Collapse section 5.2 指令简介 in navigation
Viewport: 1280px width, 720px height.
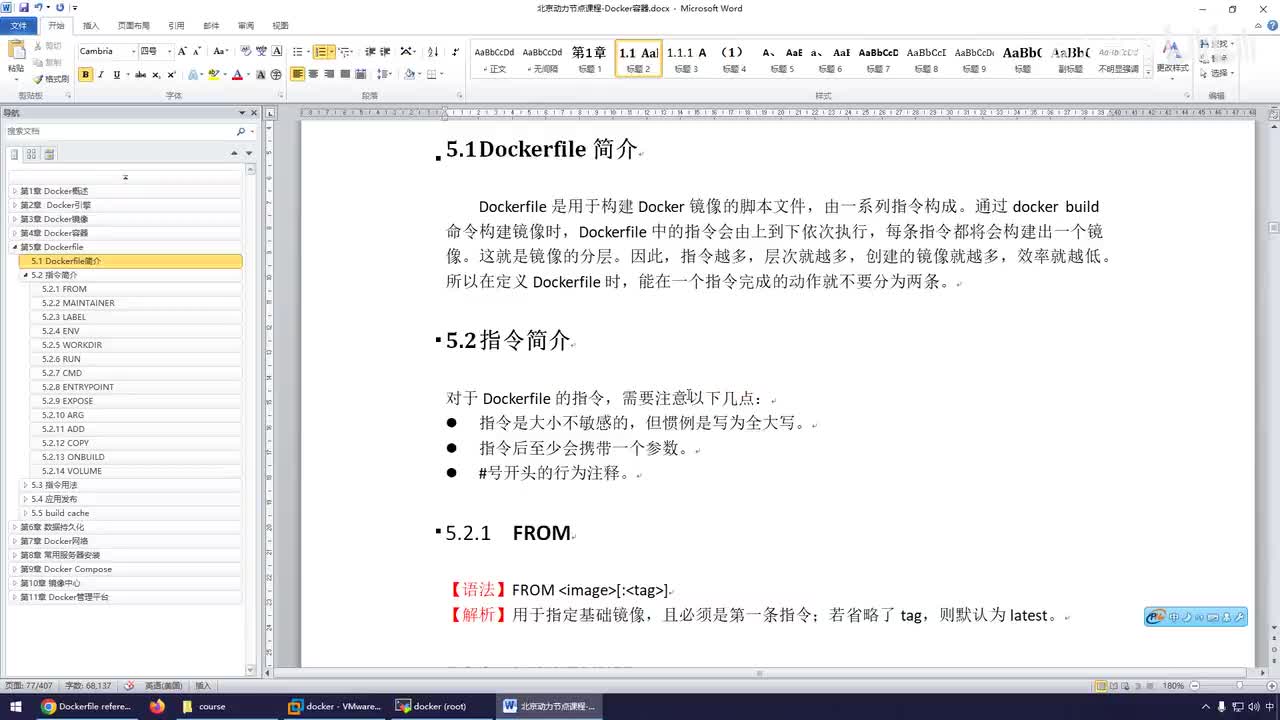click(26, 275)
